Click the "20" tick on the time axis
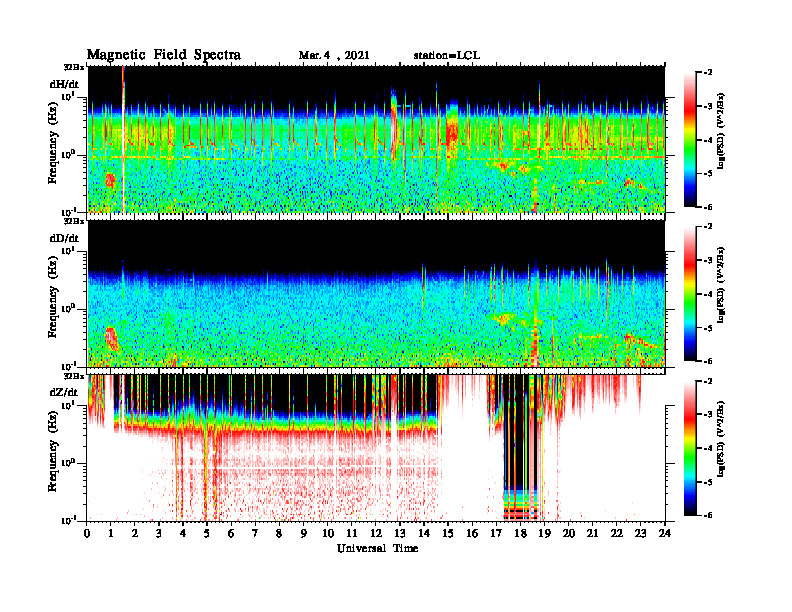This screenshot has height=612, width=792. pyautogui.click(x=569, y=534)
